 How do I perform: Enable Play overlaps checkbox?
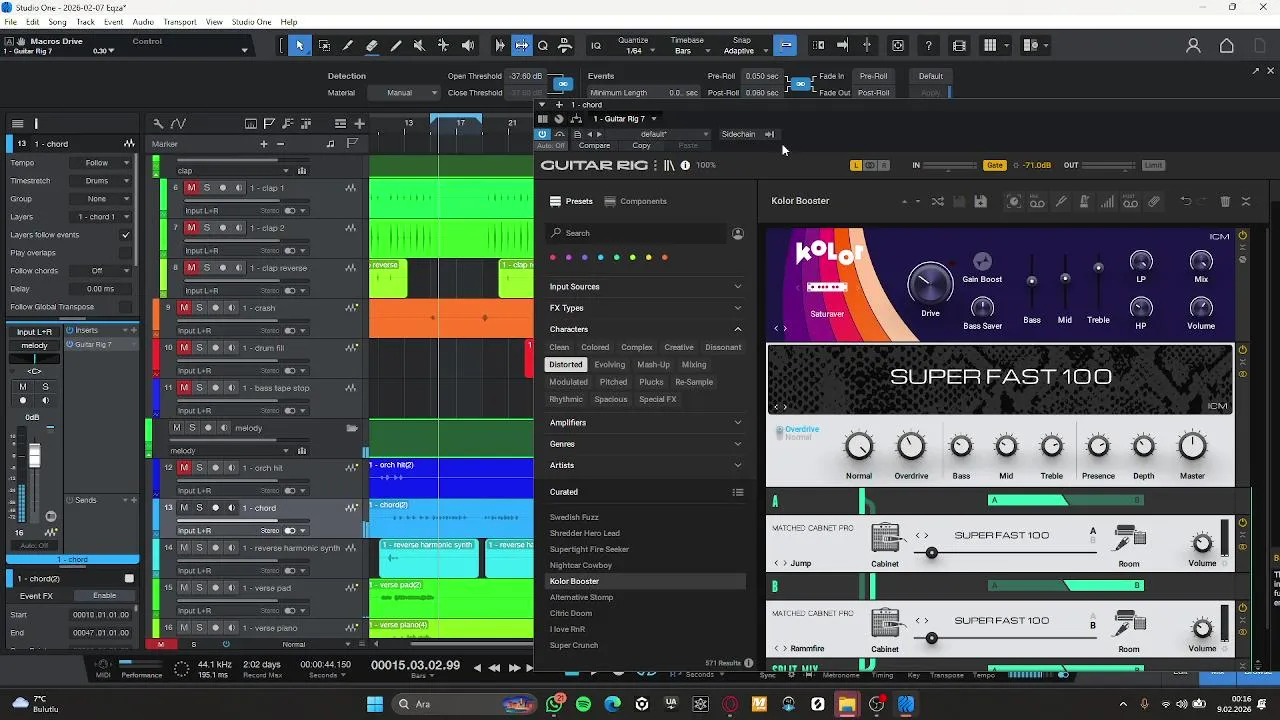click(x=125, y=253)
